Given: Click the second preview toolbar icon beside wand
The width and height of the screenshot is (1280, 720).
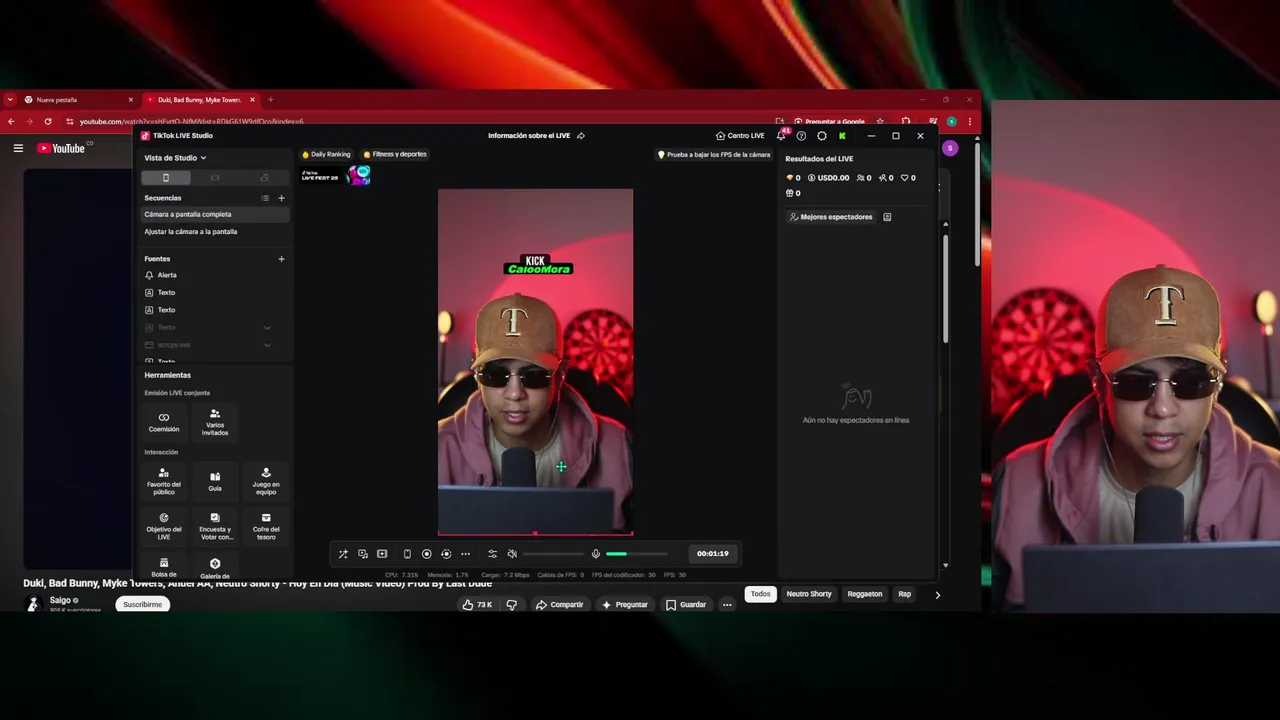Looking at the screenshot, I should click(363, 554).
